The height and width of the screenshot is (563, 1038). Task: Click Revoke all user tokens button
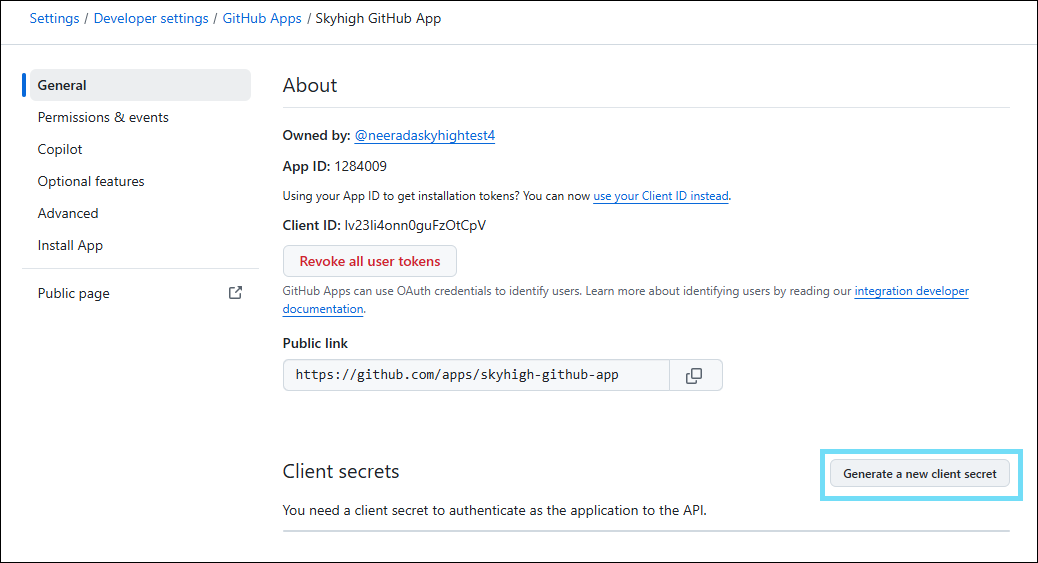click(x=369, y=261)
